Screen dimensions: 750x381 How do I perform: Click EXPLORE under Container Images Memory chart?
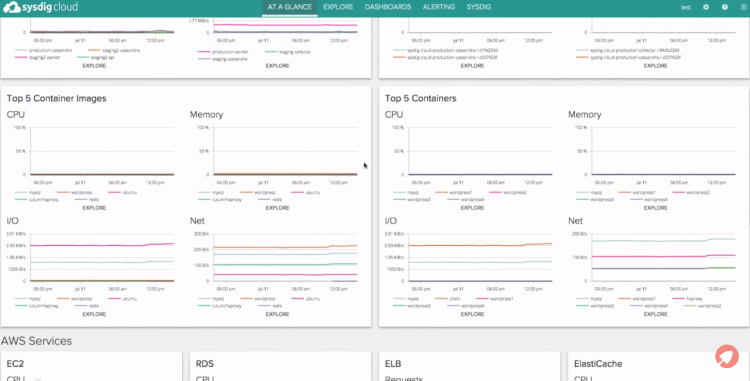tap(277, 208)
